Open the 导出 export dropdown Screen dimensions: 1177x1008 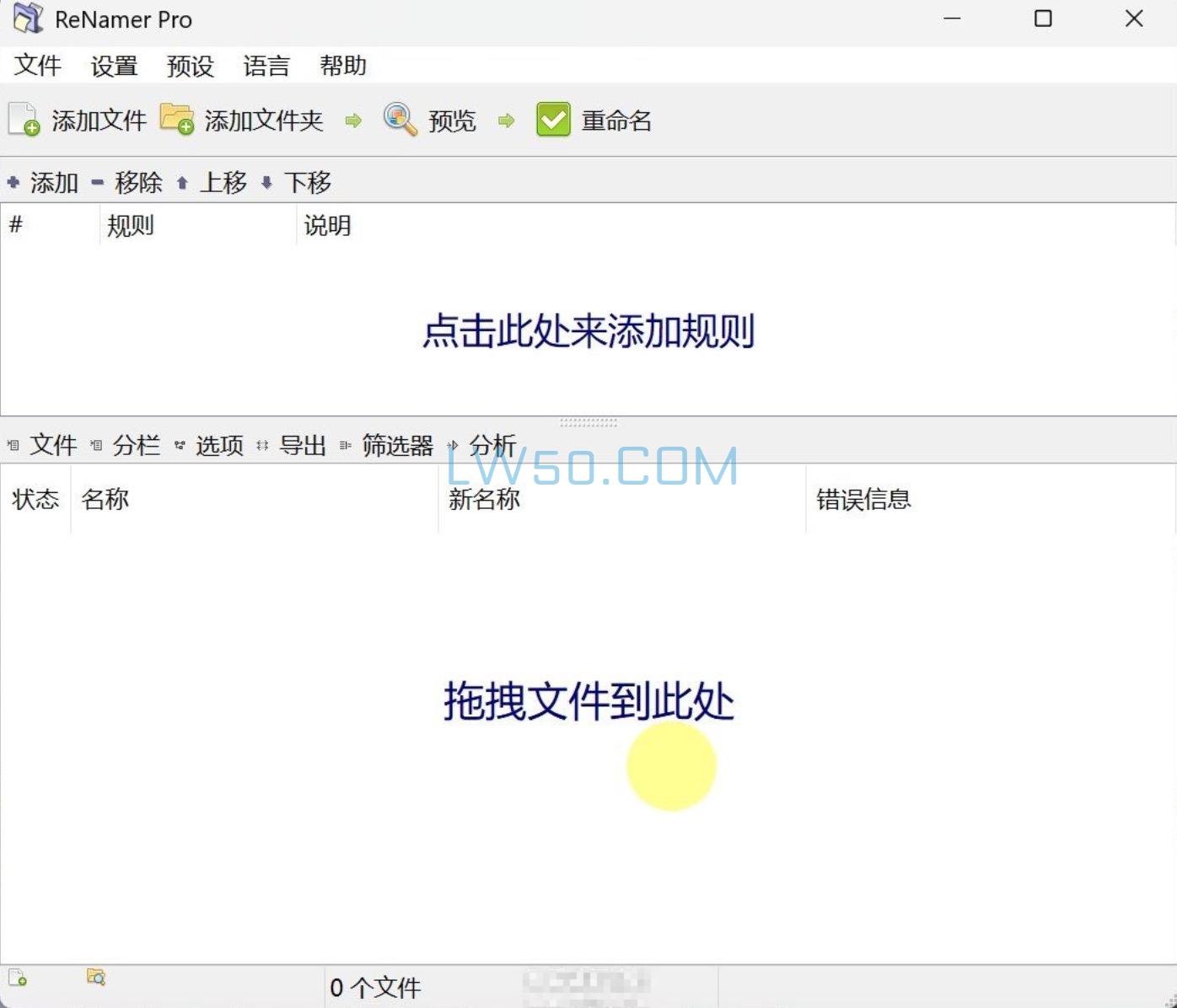(292, 444)
